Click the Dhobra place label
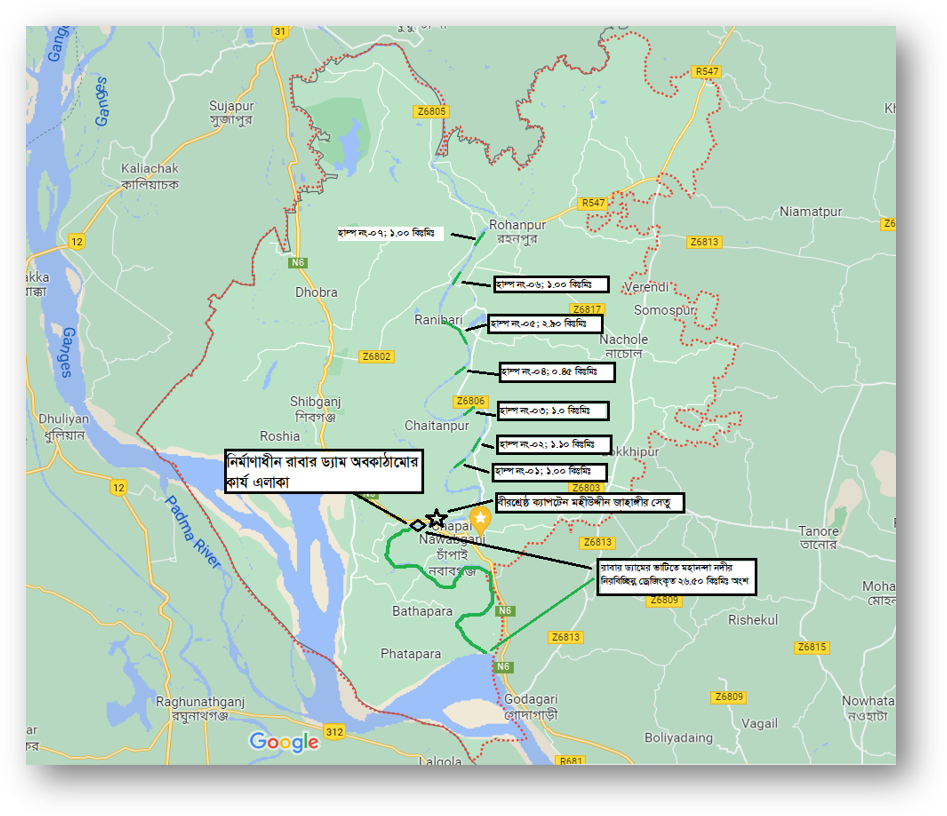 click(316, 292)
